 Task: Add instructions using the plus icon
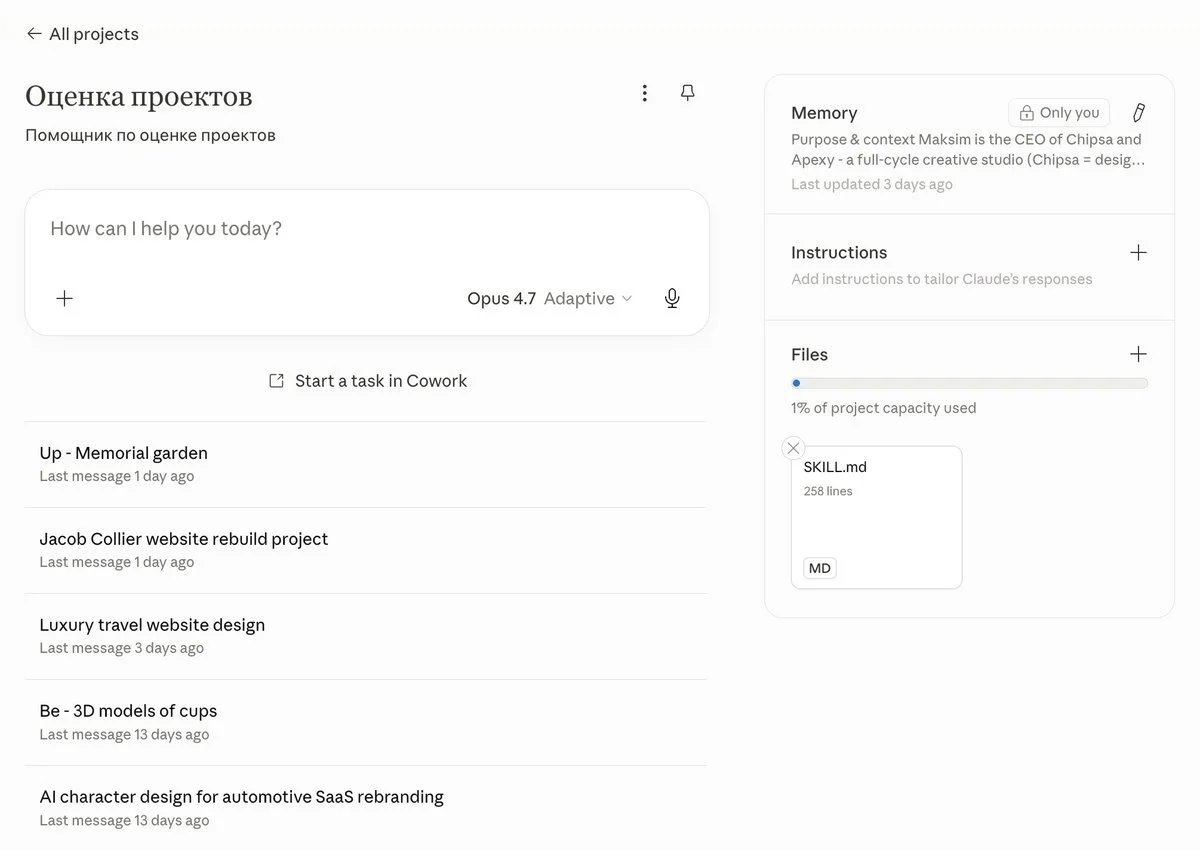point(1138,253)
